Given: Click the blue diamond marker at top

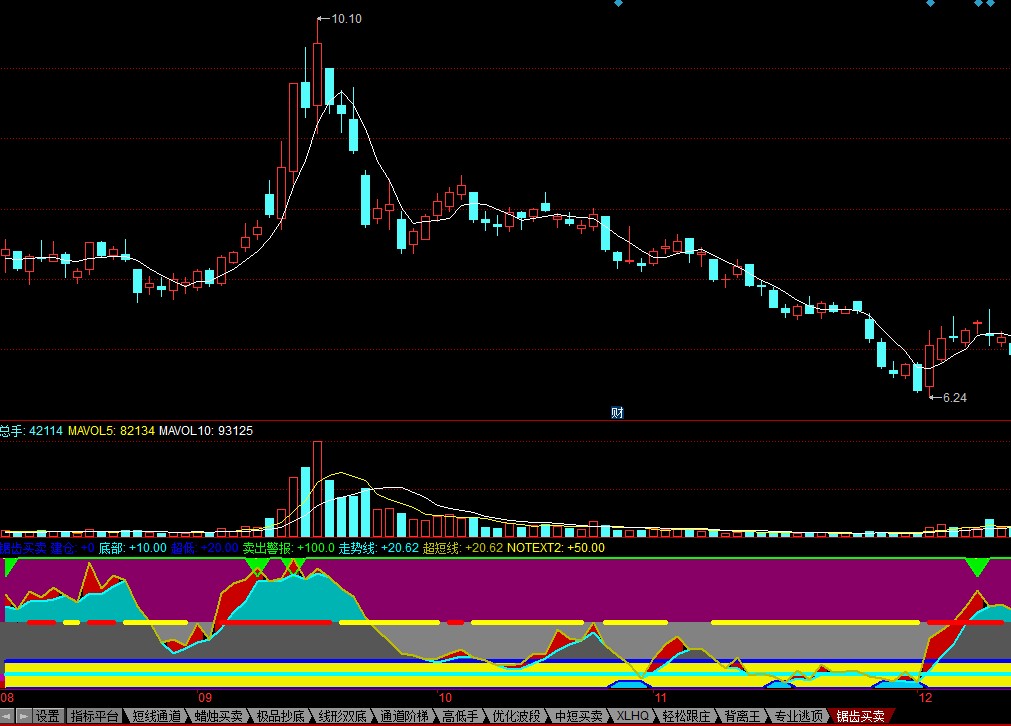Looking at the screenshot, I should [x=618, y=3].
